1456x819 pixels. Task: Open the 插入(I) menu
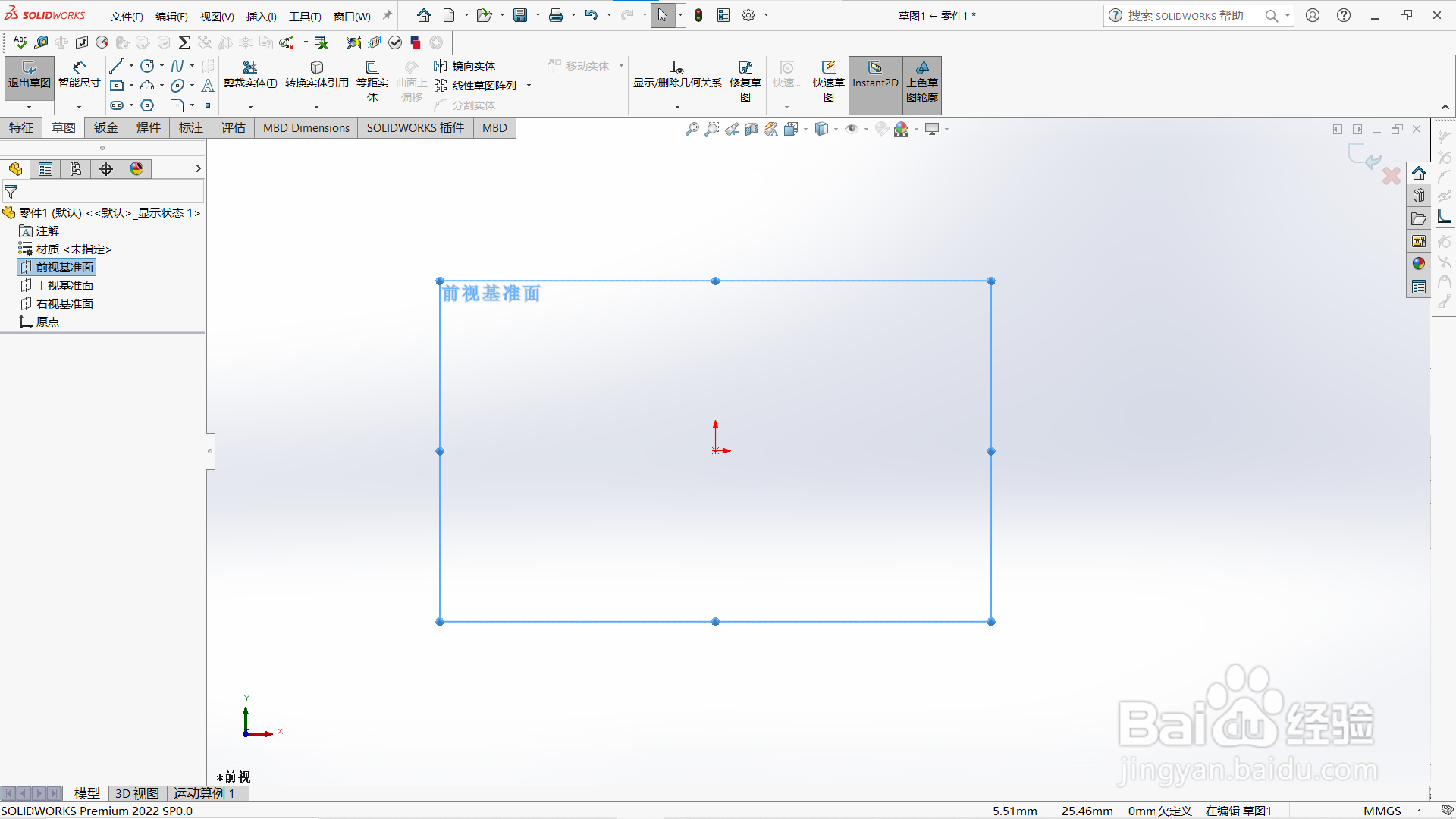(262, 16)
